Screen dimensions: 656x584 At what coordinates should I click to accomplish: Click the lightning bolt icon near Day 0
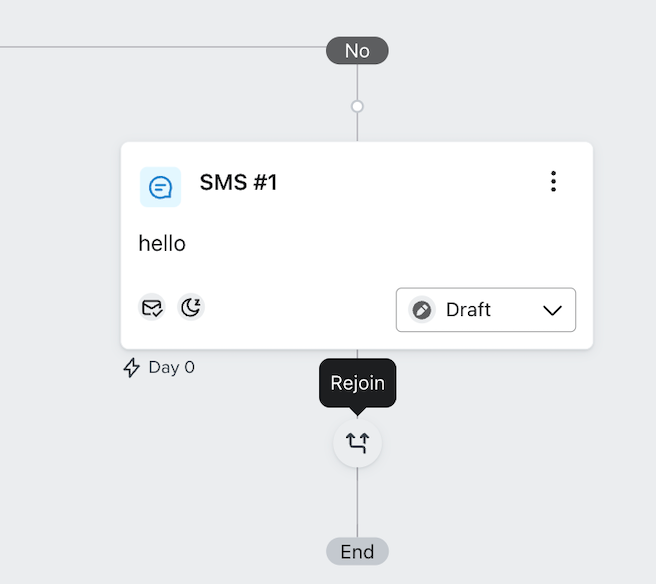[x=131, y=367]
